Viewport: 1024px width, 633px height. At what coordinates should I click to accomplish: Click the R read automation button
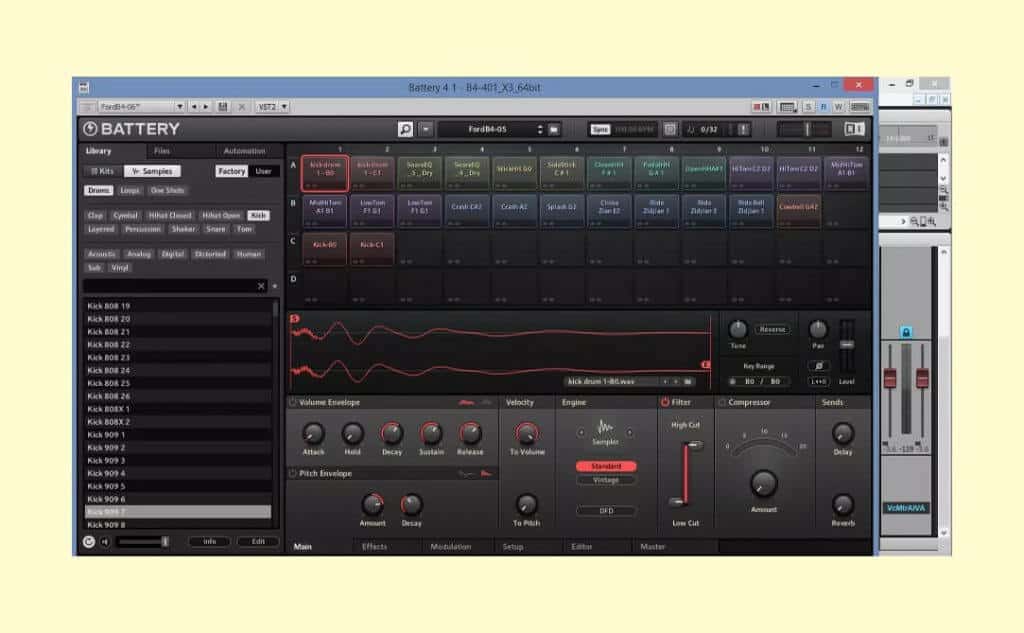pyautogui.click(x=824, y=106)
